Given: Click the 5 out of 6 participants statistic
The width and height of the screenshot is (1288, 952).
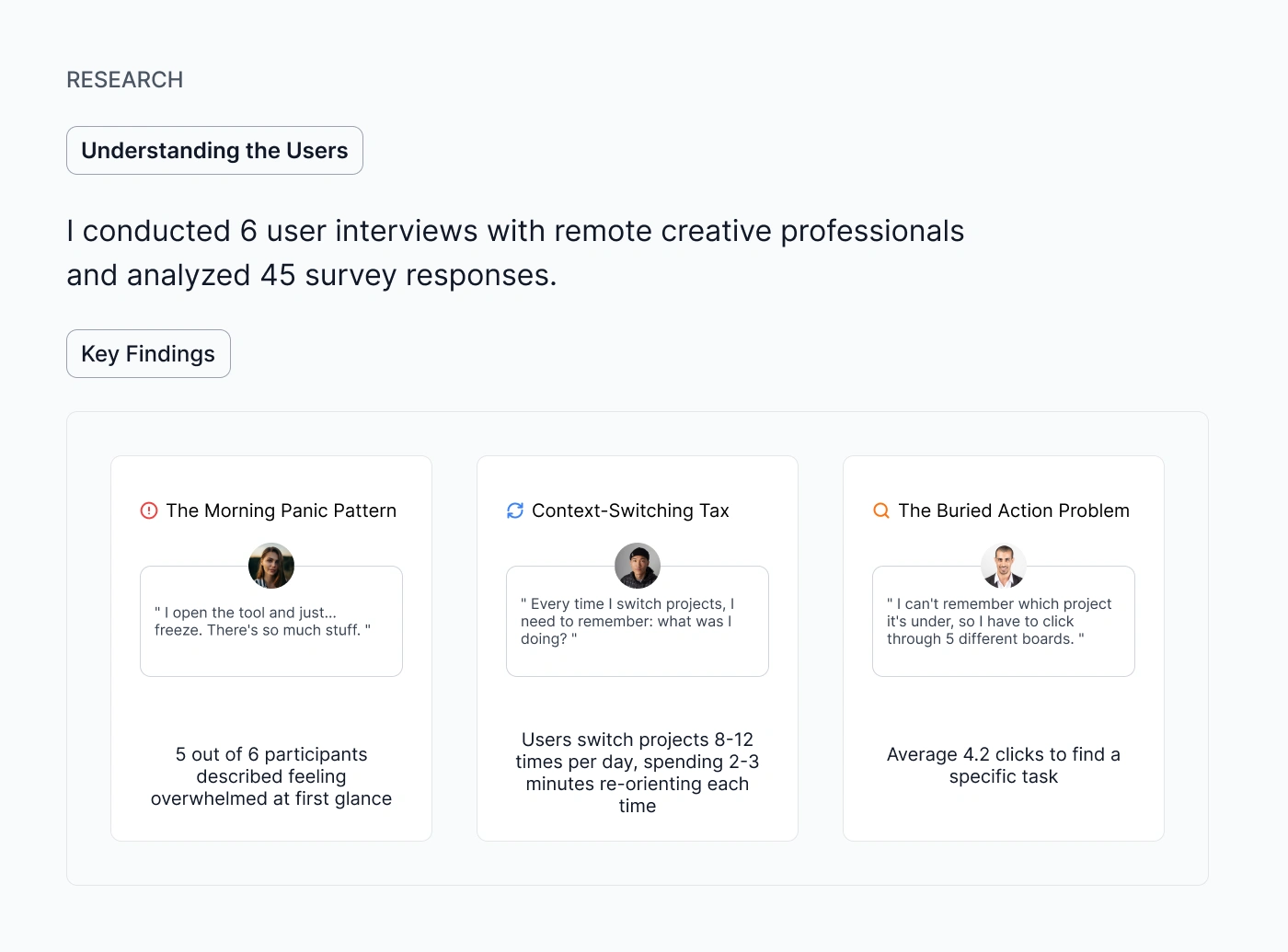Looking at the screenshot, I should pos(271,776).
